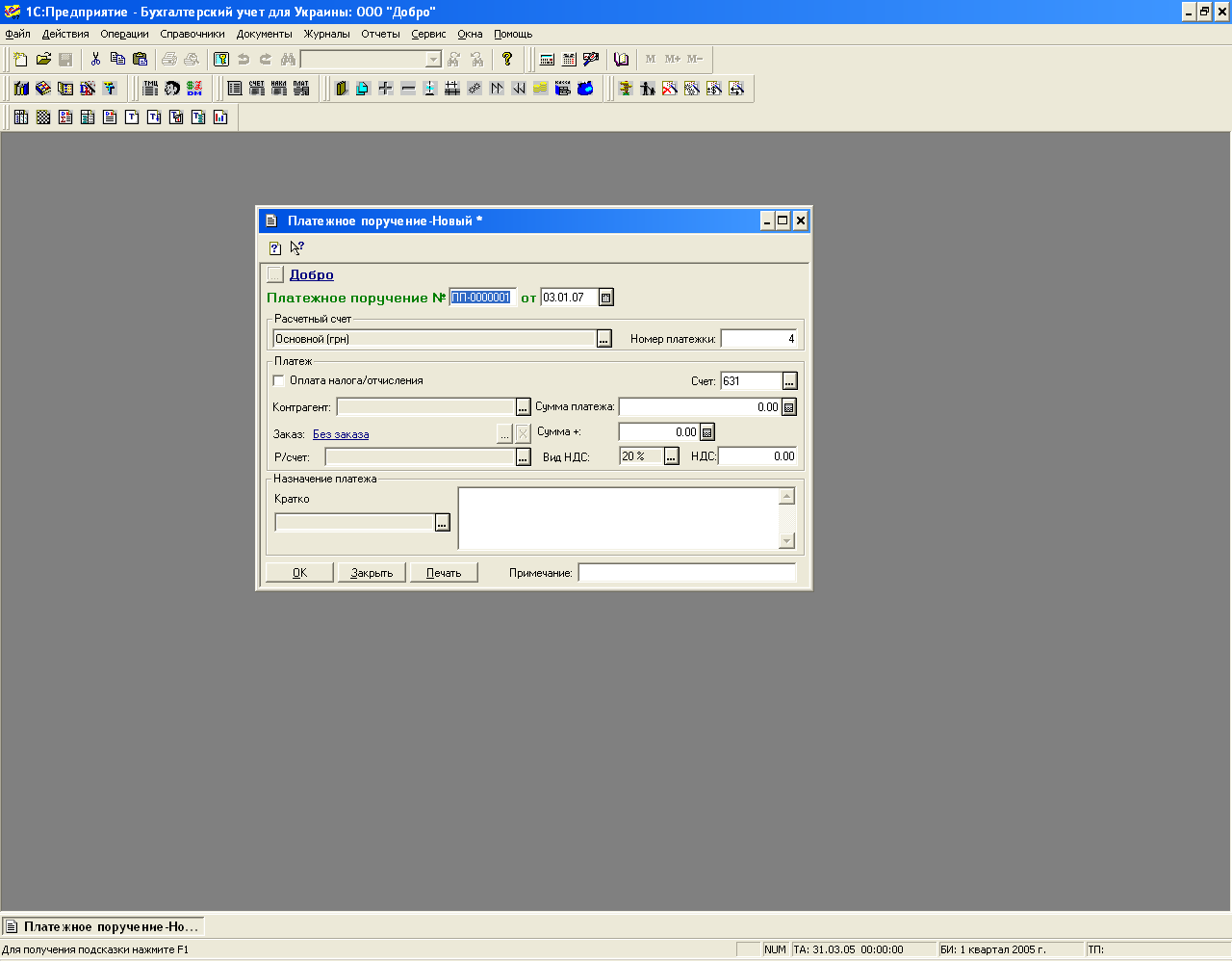Click the New document toolbar icon
1232x961 pixels.
click(21, 60)
